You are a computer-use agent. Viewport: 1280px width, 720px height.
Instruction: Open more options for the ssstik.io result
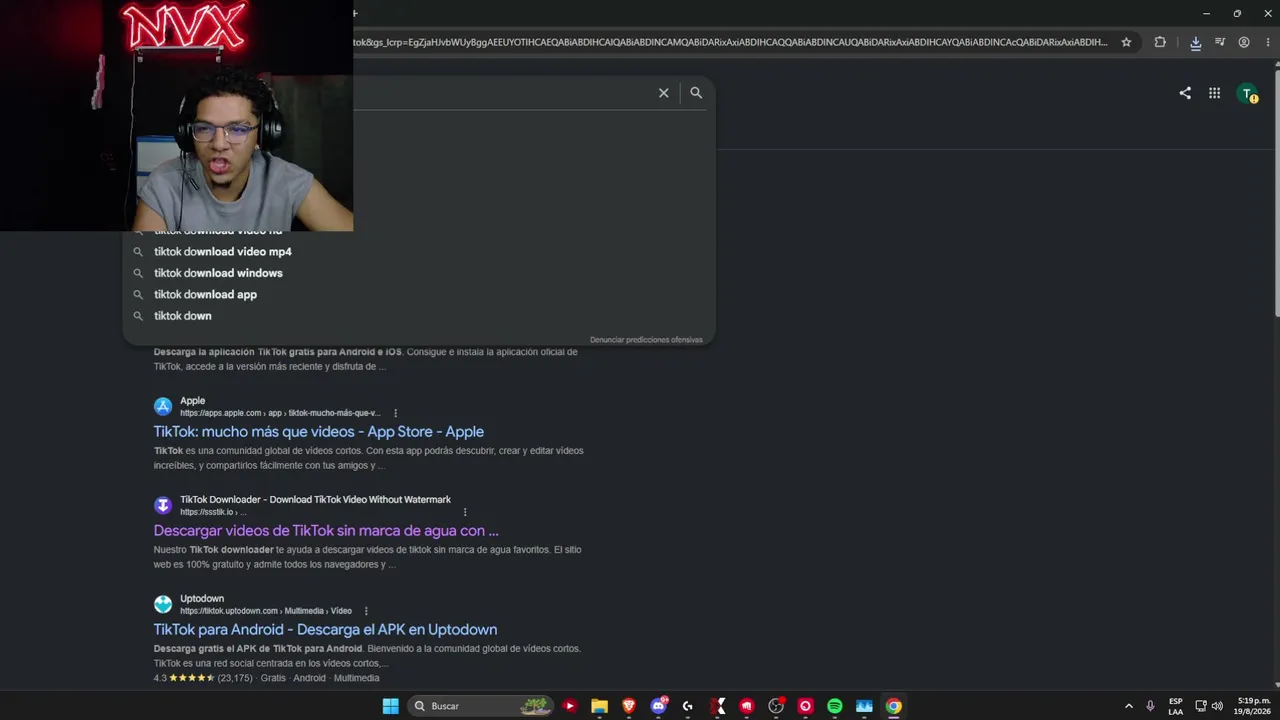click(465, 512)
